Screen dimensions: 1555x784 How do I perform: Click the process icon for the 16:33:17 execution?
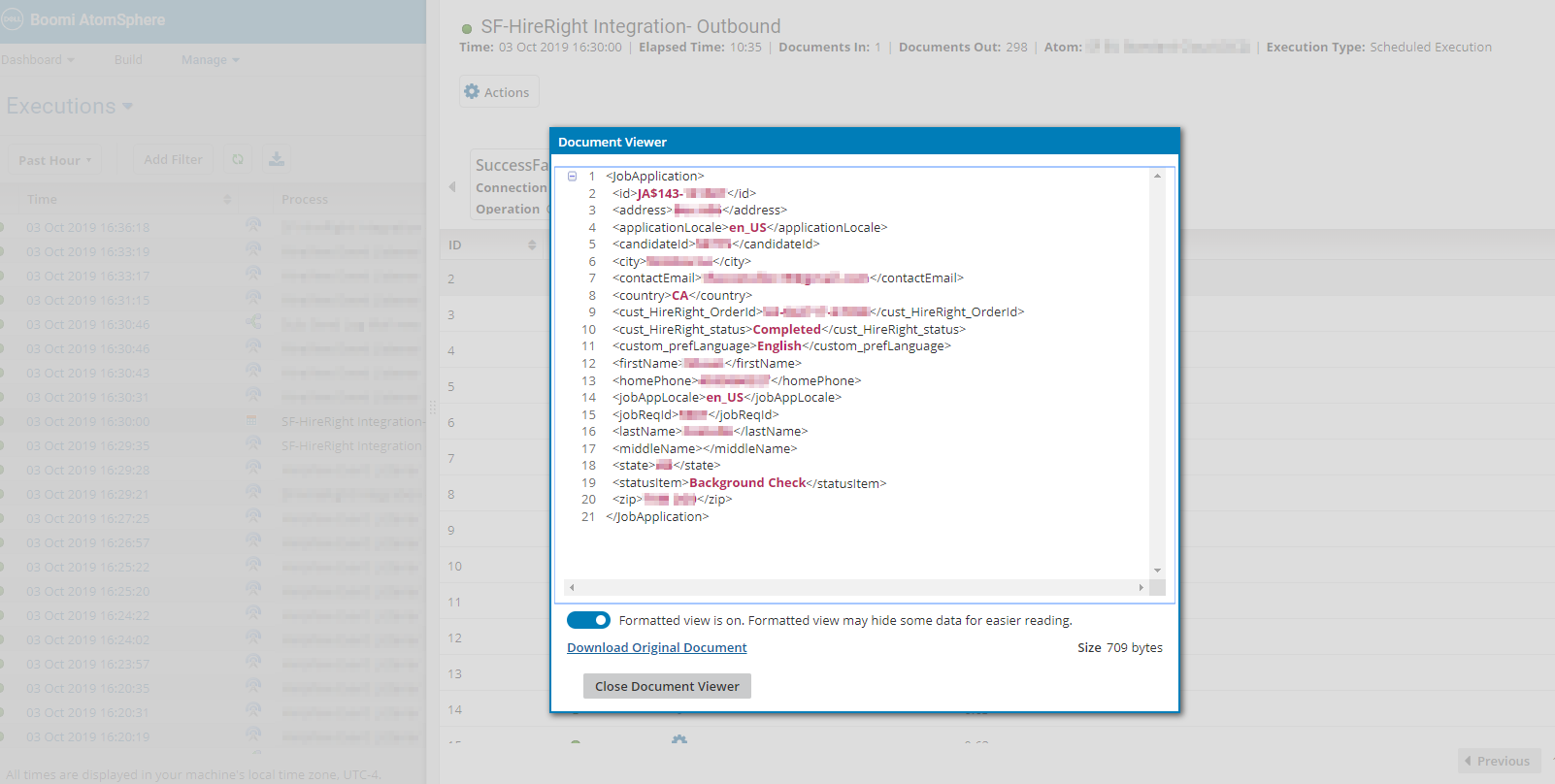(253, 274)
